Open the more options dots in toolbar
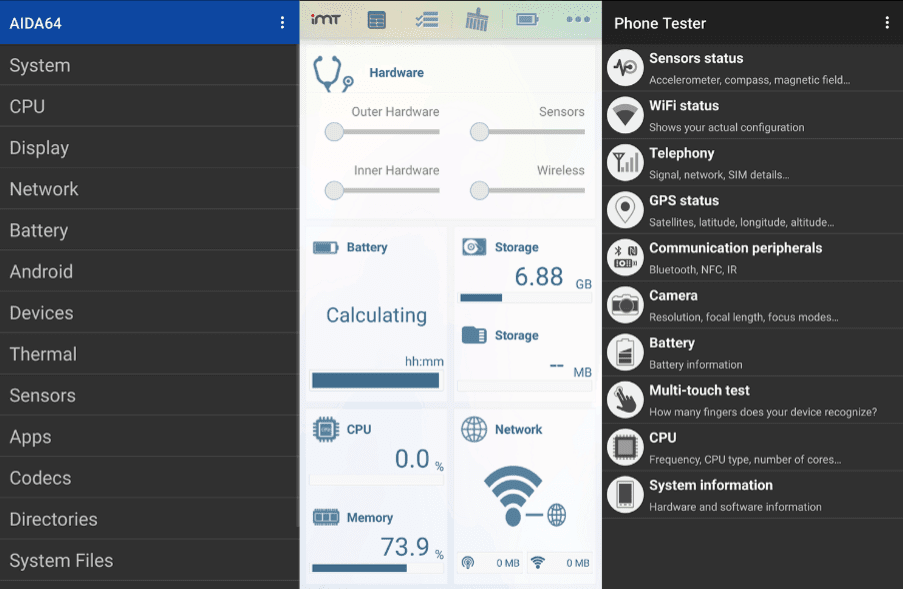This screenshot has width=903, height=589. (x=578, y=20)
